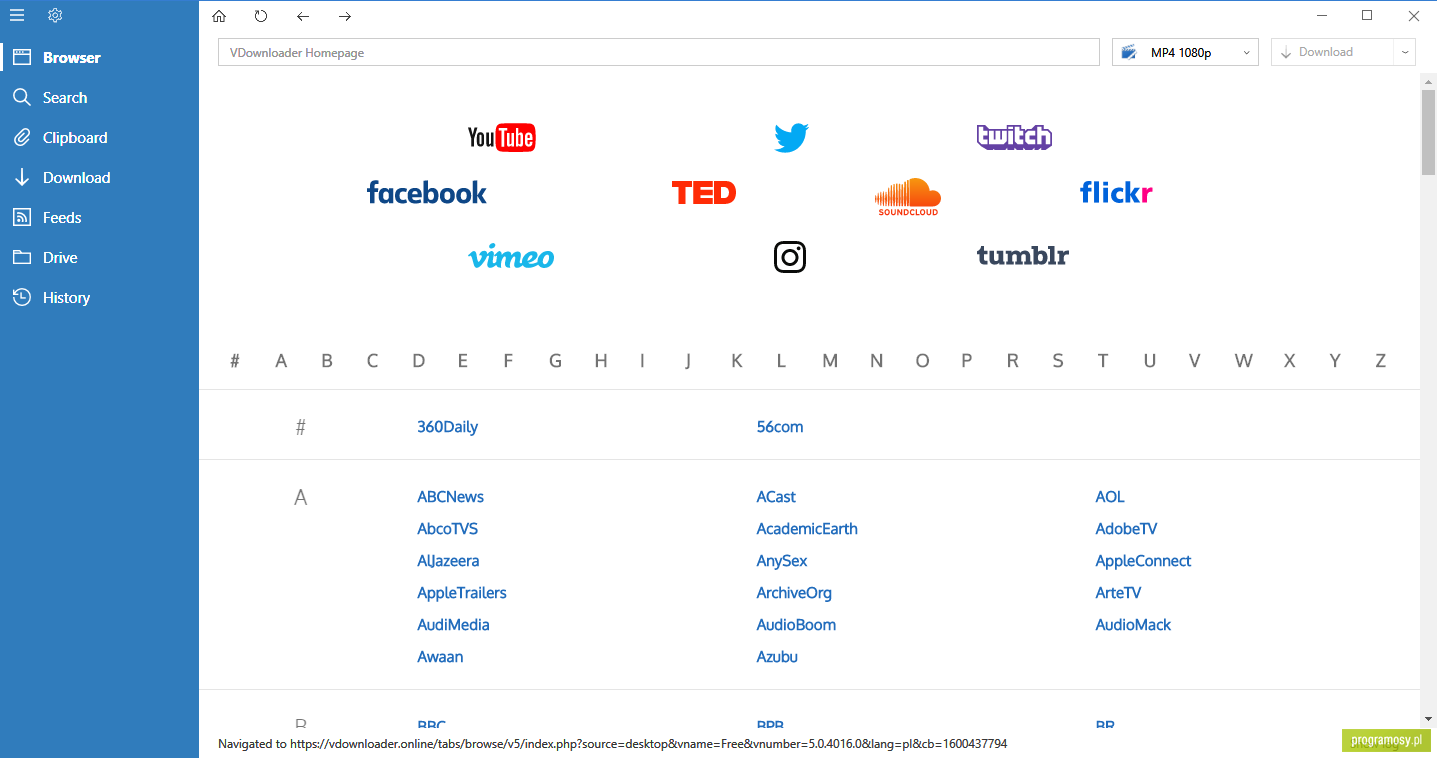The height and width of the screenshot is (758, 1437).
Task: Jump to letter G in index
Action: point(555,361)
